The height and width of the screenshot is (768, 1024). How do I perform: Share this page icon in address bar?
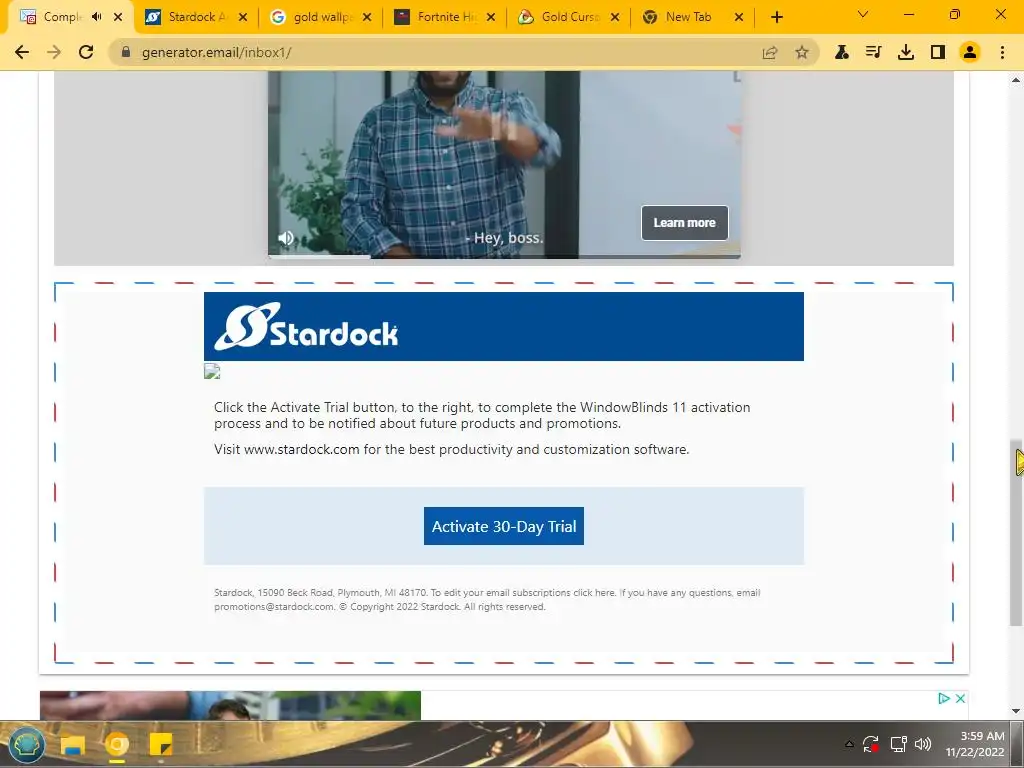[770, 52]
